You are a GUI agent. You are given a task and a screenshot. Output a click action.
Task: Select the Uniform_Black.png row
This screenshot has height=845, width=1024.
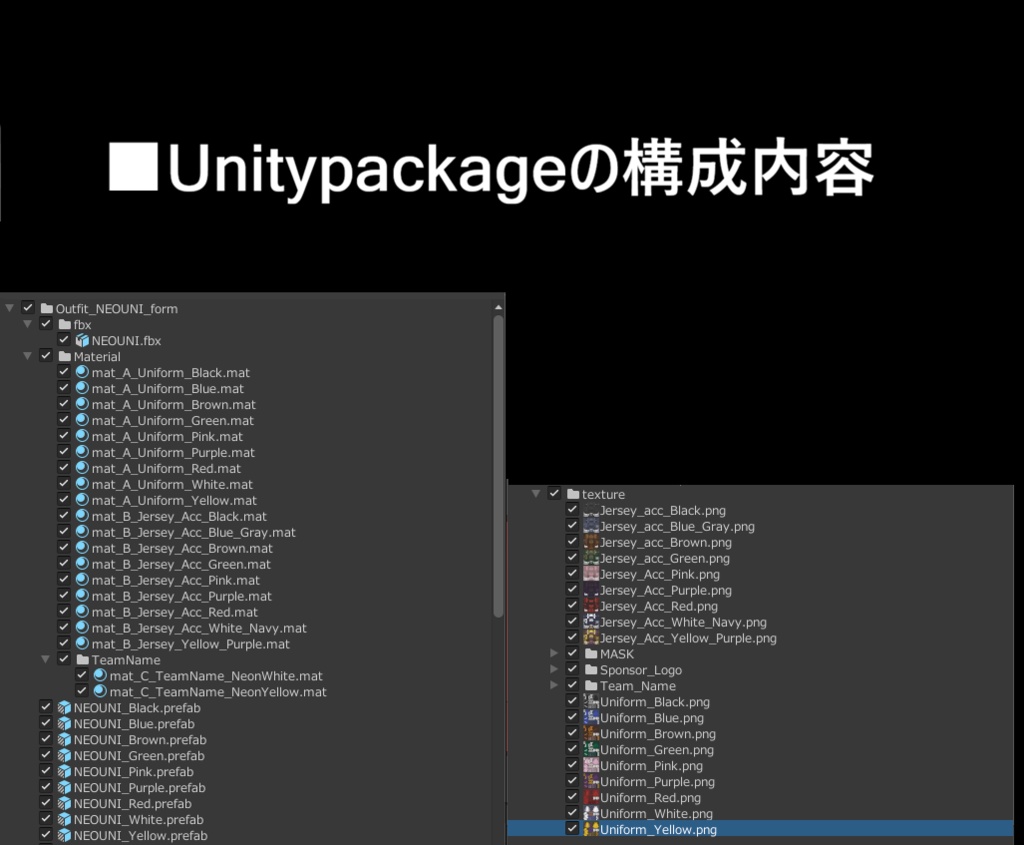click(761, 702)
